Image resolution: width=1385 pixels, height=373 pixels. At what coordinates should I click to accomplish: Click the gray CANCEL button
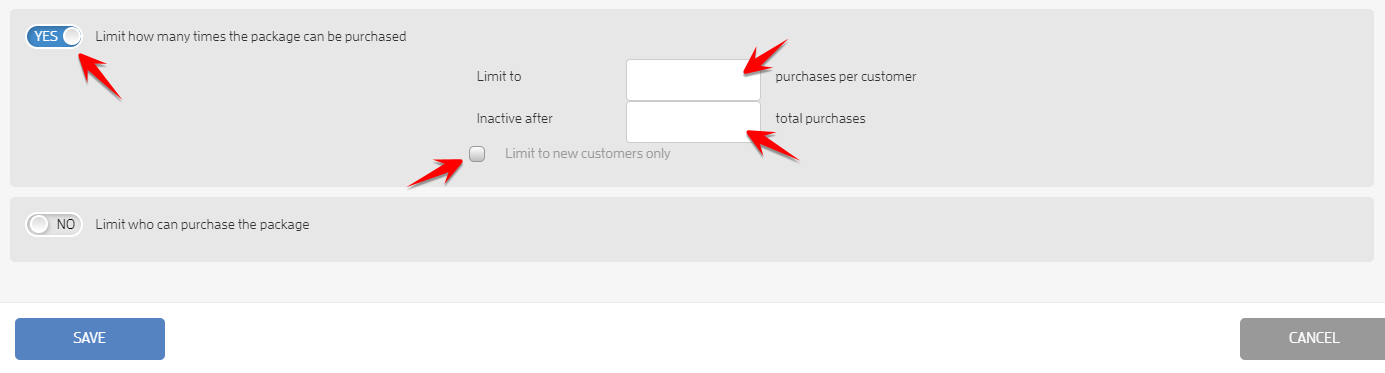coord(1314,338)
